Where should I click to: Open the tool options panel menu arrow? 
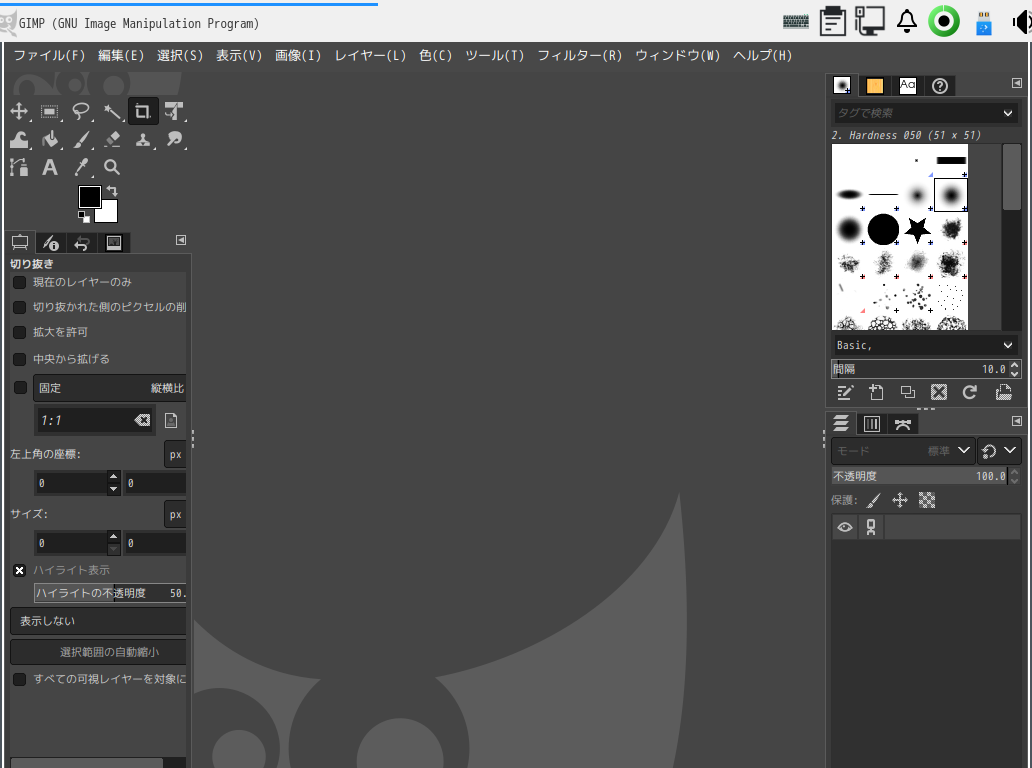pos(181,240)
